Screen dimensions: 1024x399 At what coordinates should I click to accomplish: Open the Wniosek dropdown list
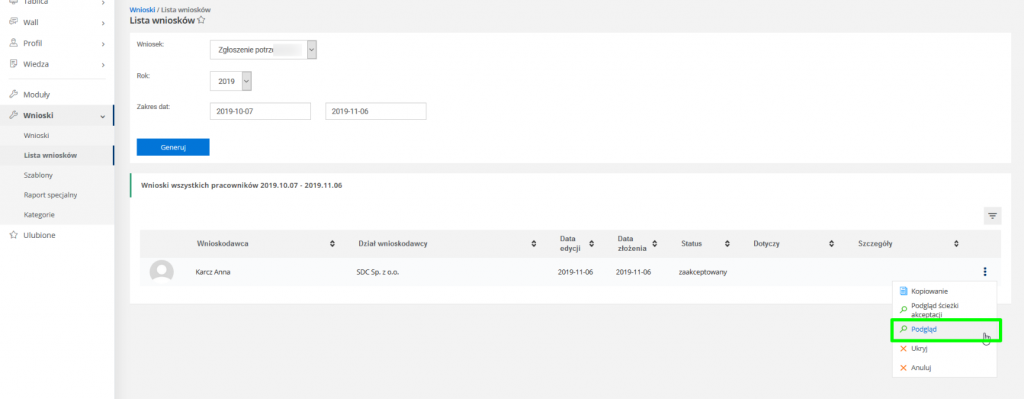coord(263,50)
